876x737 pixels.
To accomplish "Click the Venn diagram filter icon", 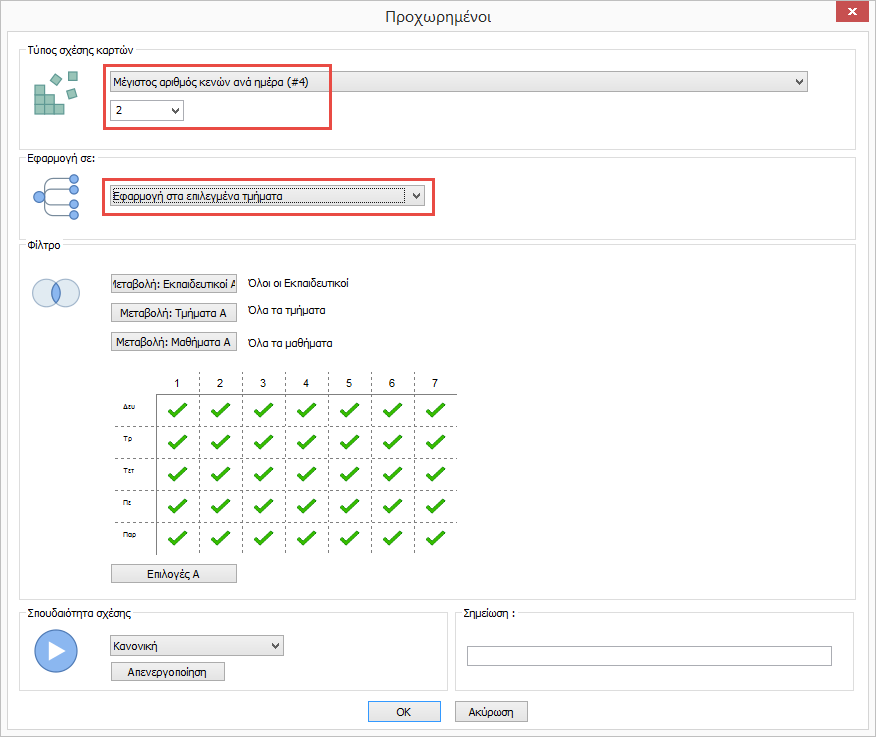I will [56, 292].
